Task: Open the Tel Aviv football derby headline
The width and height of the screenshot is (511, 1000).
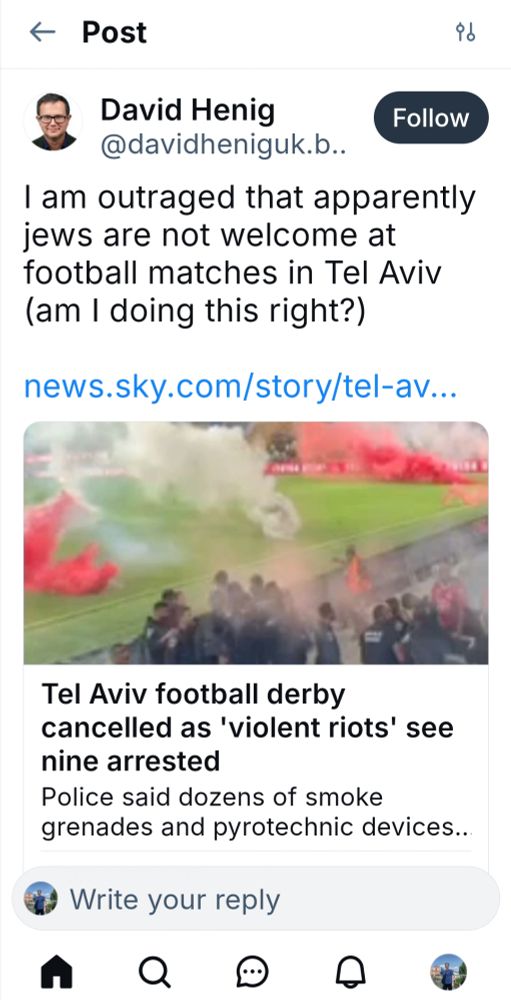Action: pyautogui.click(x=248, y=727)
